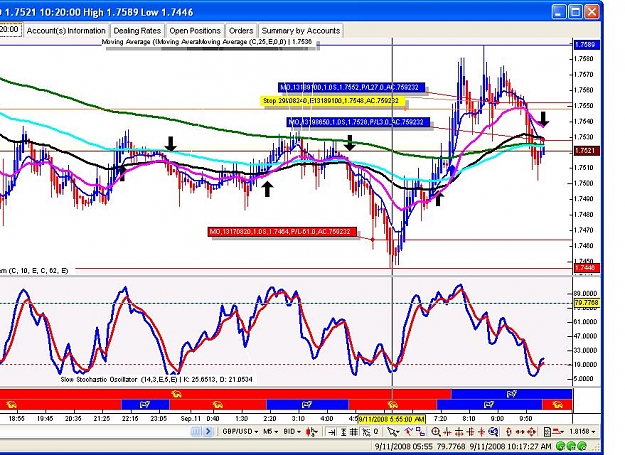The height and width of the screenshot is (455, 625).
Task: Go to Summary by Accounts tab
Action: coord(301,31)
